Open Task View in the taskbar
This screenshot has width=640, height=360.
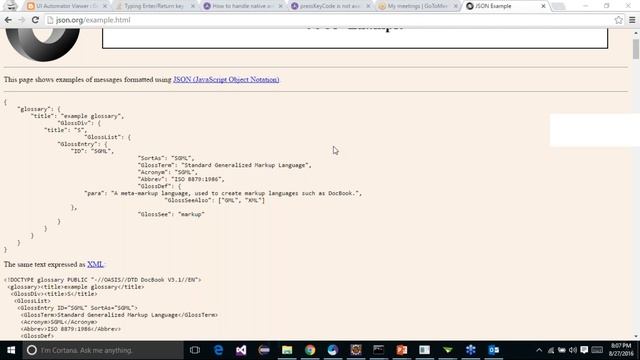point(195,350)
